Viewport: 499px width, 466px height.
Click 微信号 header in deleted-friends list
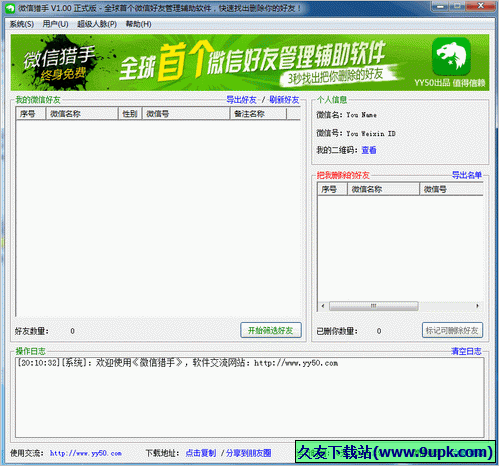(x=451, y=189)
